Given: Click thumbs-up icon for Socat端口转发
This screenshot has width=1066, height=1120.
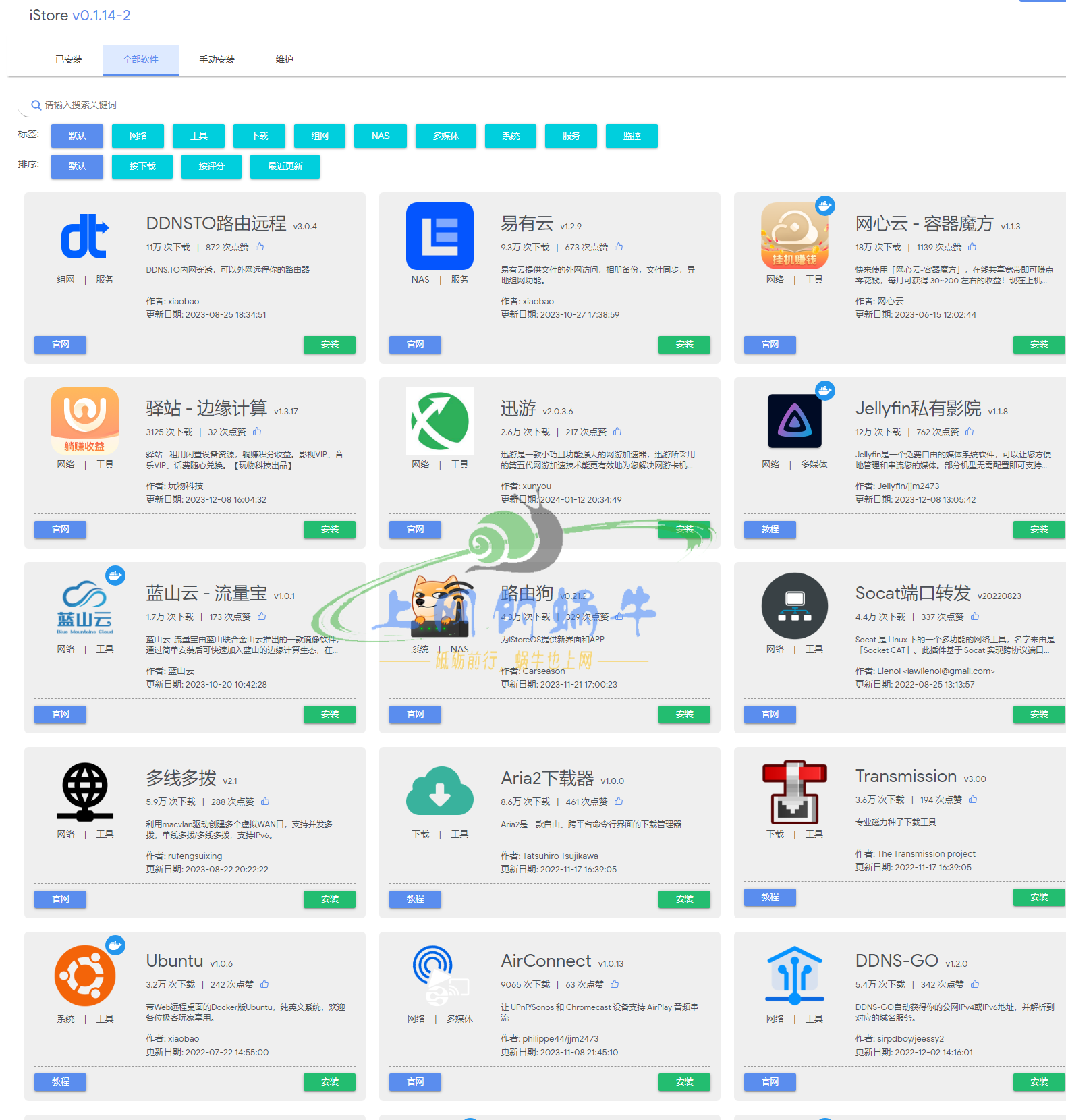Looking at the screenshot, I should coord(975,617).
